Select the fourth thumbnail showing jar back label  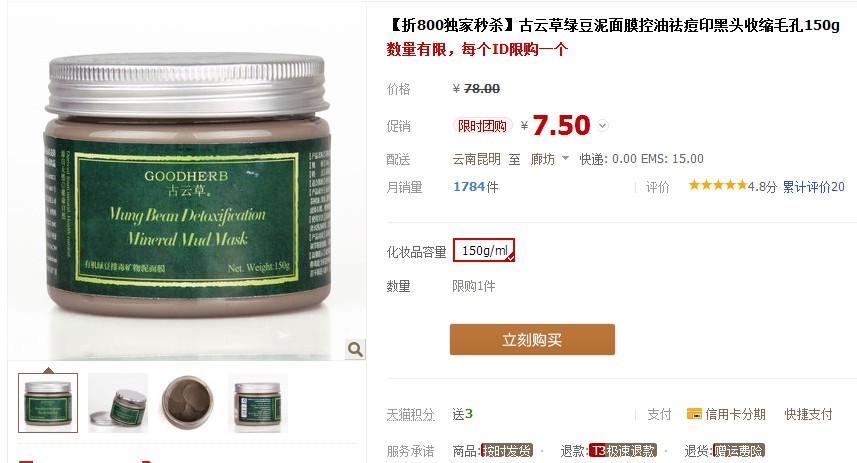coord(257,403)
